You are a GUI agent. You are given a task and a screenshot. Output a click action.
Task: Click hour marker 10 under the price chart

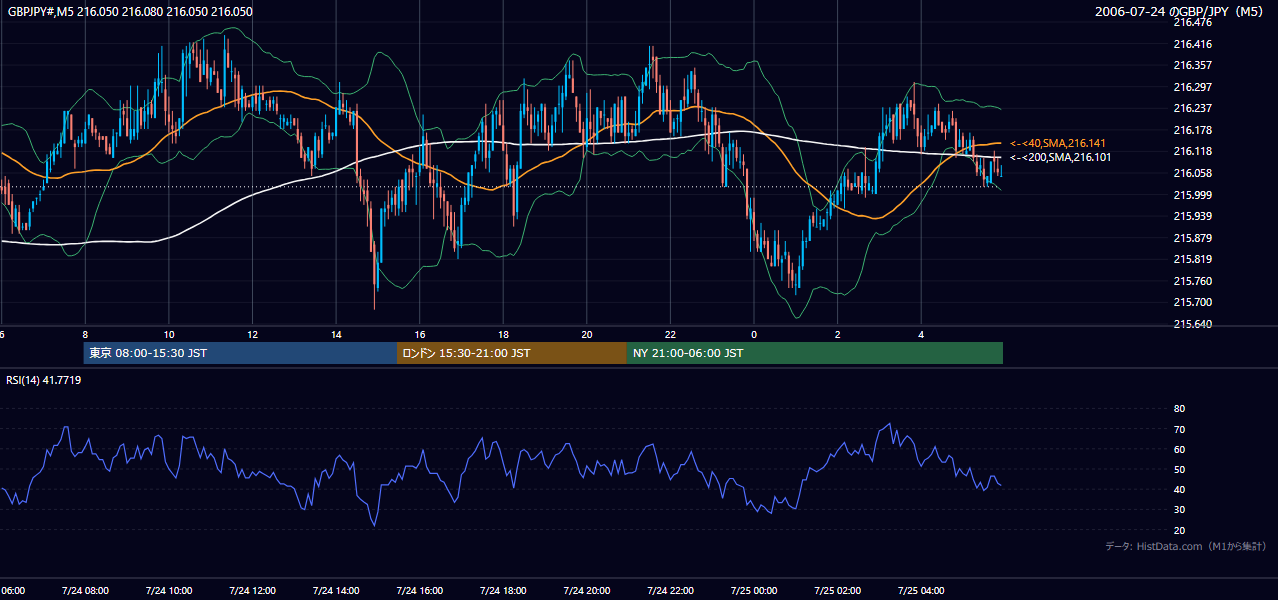pos(169,335)
